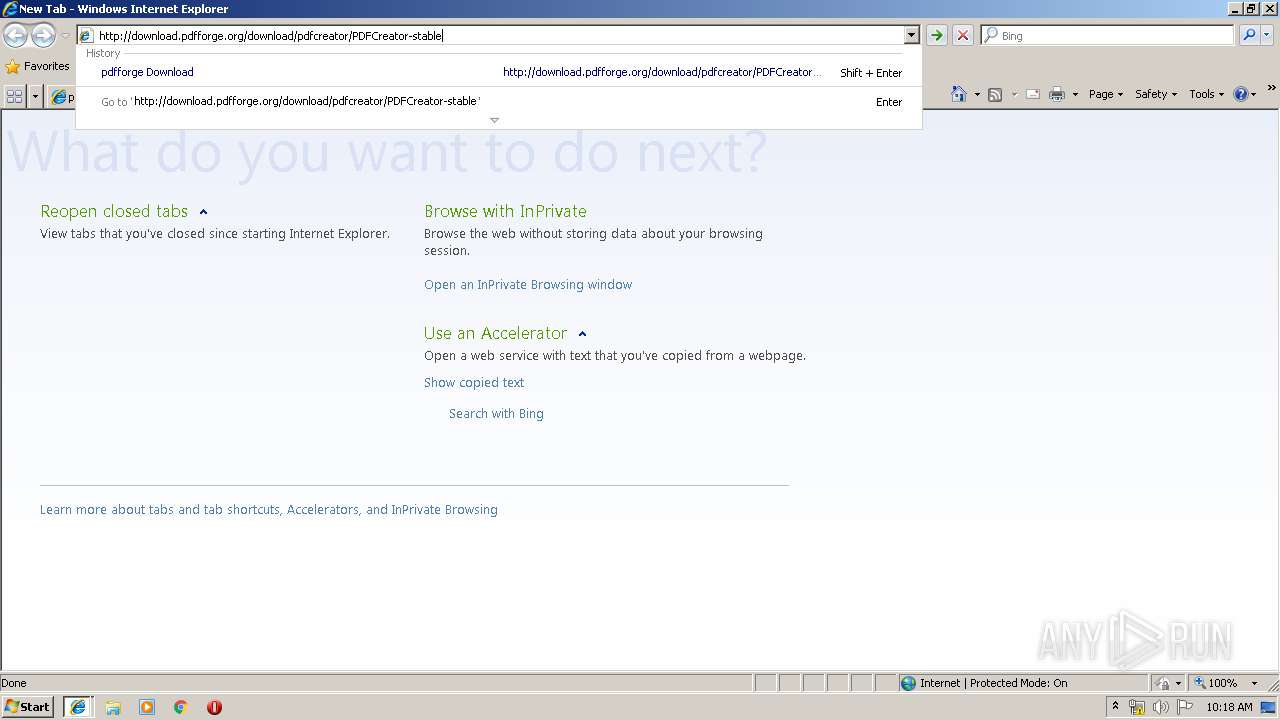Click Search with Bing accelerator

coord(496,414)
